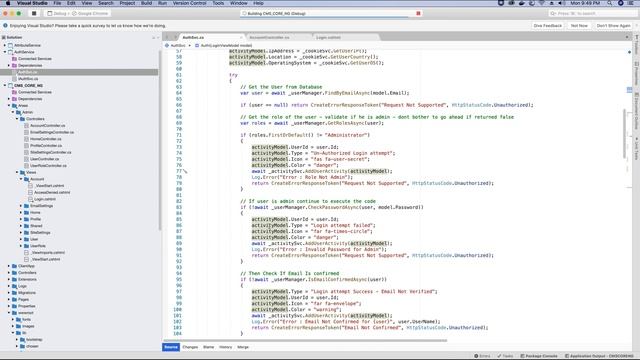Open the Tasks pad in status bar
The image size is (640, 360).
[x=505, y=356]
